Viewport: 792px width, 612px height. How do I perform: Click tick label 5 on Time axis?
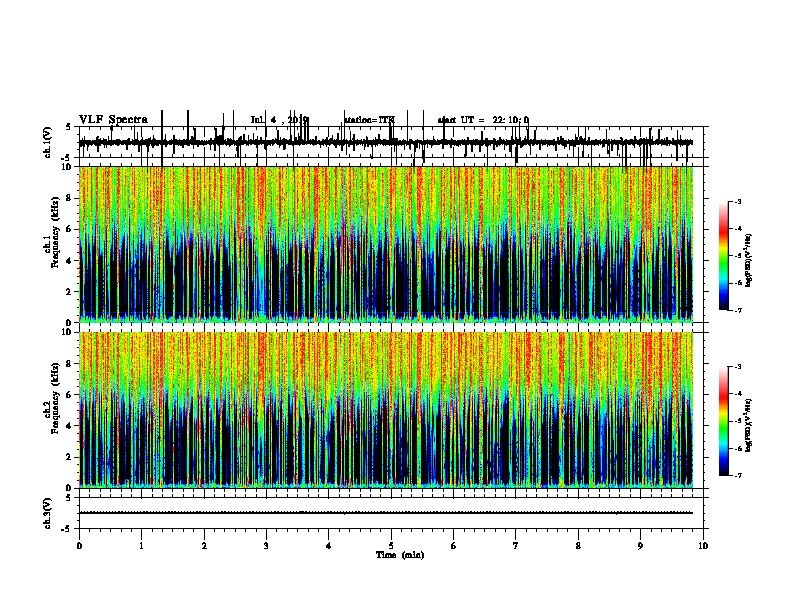tap(391, 546)
